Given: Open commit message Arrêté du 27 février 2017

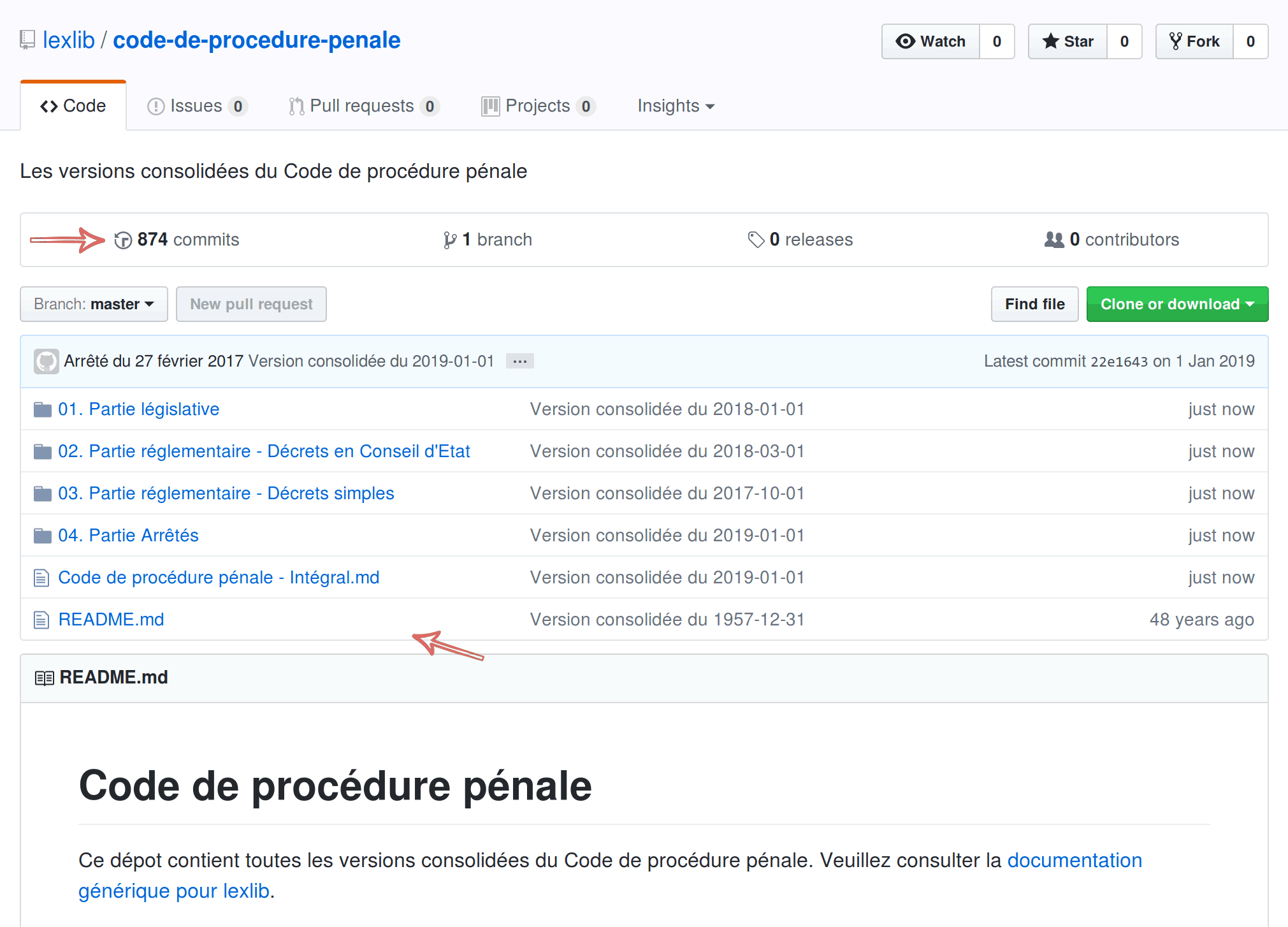Looking at the screenshot, I should 154,361.
